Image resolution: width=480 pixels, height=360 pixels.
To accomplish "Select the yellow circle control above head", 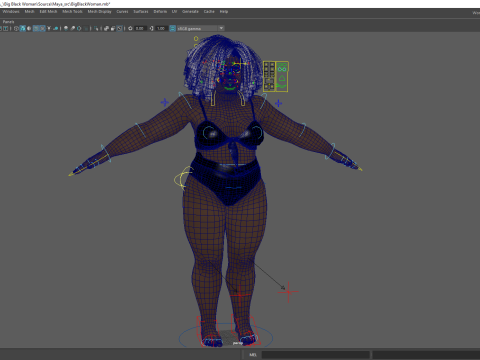I will coord(196,39).
